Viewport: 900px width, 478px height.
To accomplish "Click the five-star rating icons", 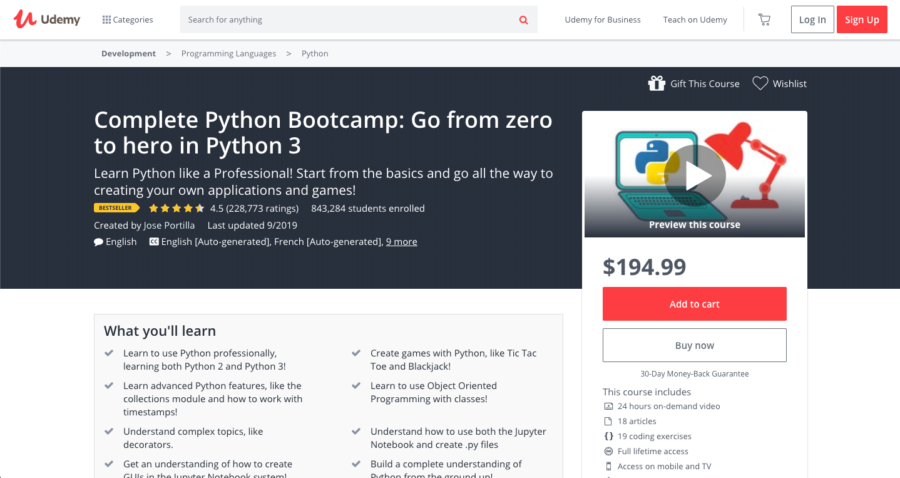I will coord(176,208).
